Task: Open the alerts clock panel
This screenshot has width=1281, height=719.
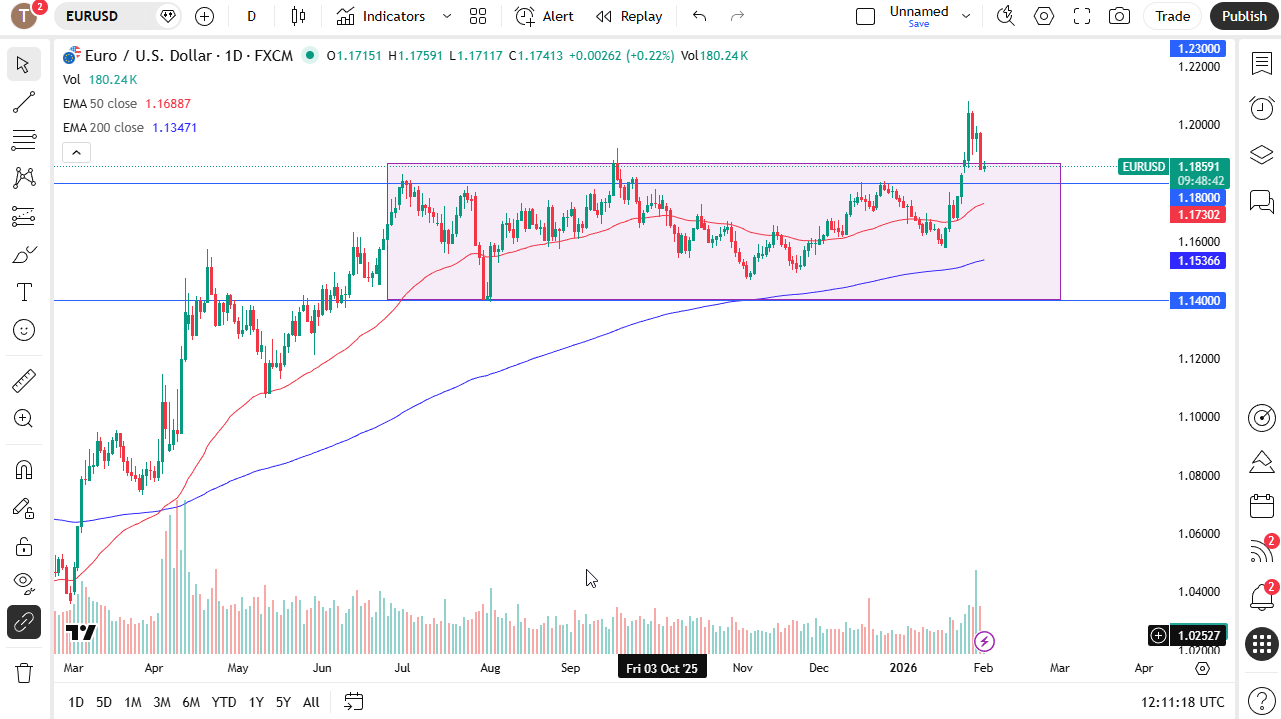Action: click(1262, 108)
